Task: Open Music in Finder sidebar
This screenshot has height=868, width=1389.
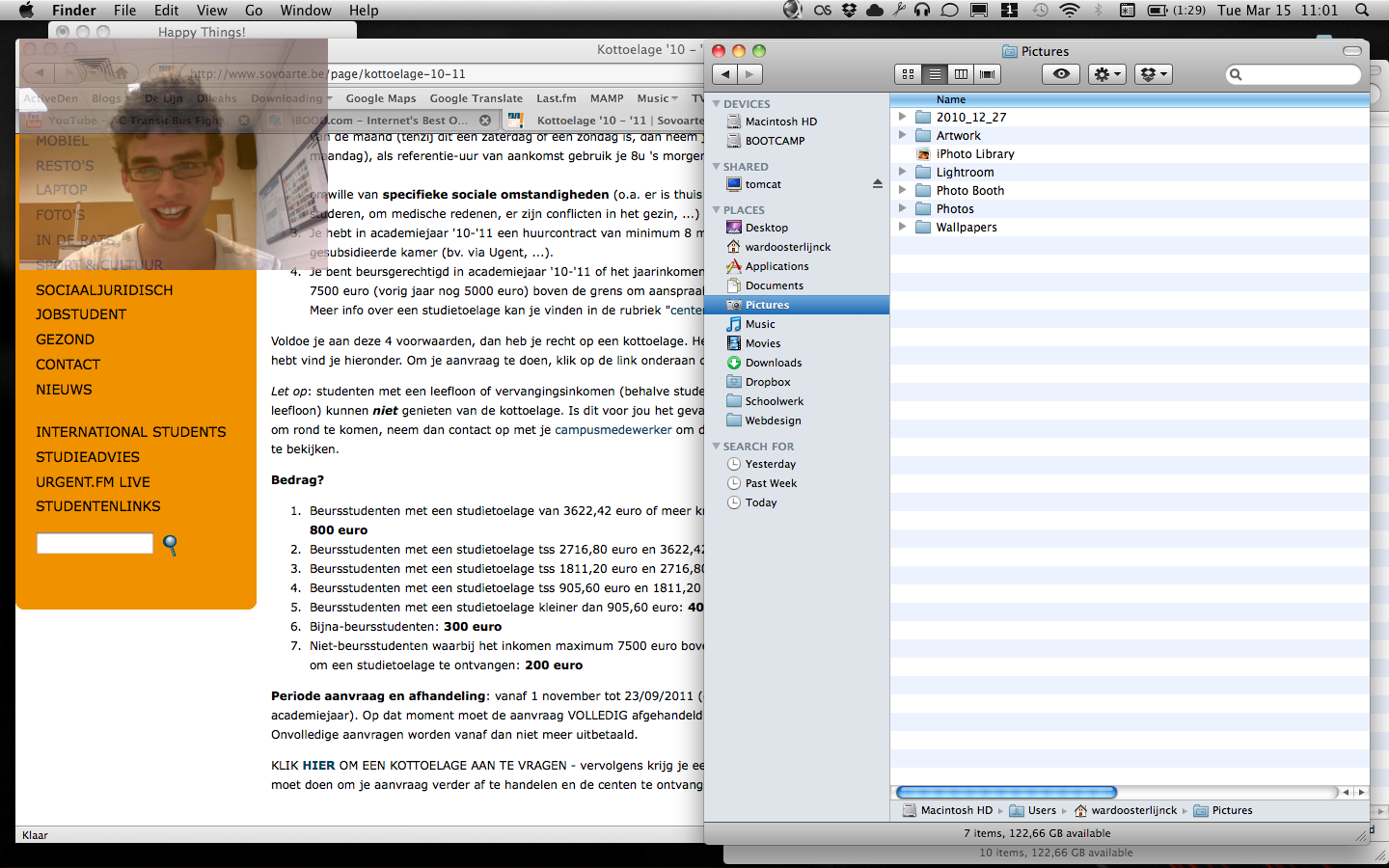Action: coord(760,324)
